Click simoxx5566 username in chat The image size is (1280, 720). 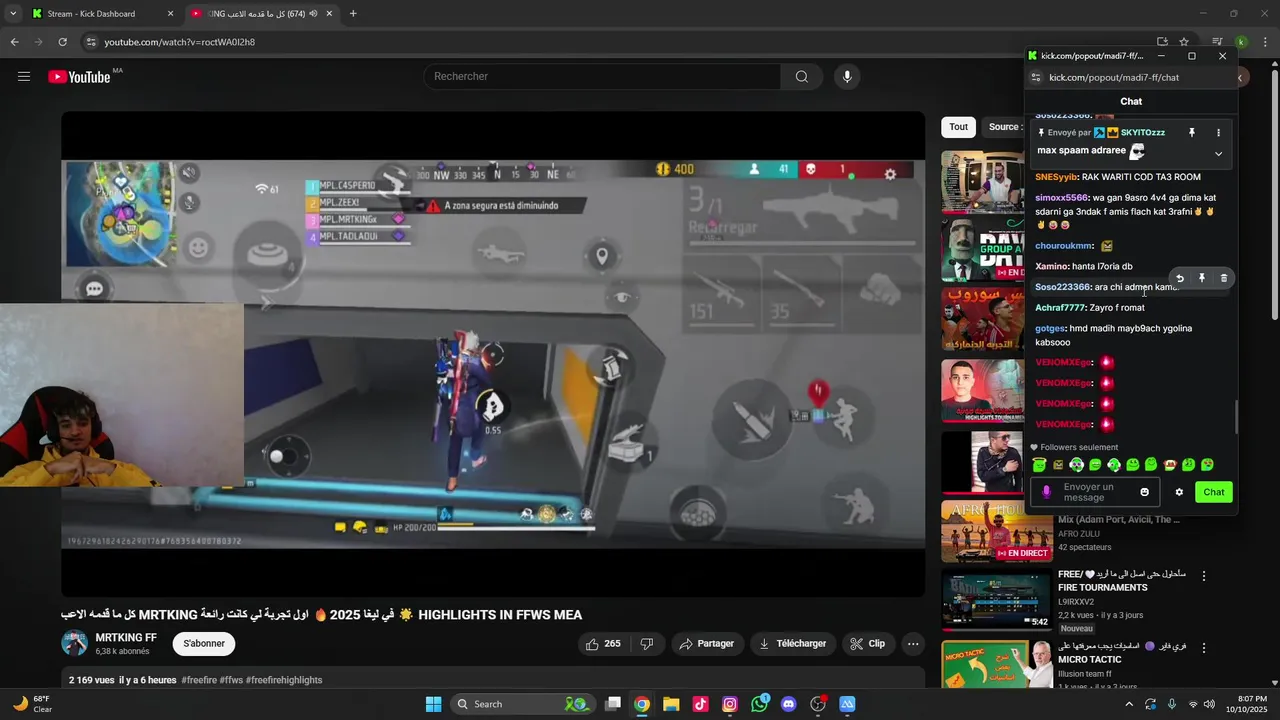[1061, 198]
